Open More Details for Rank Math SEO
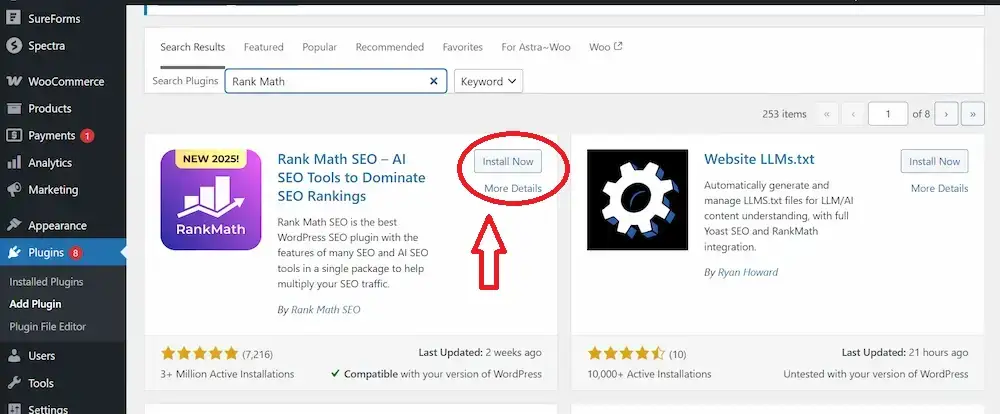 point(513,188)
